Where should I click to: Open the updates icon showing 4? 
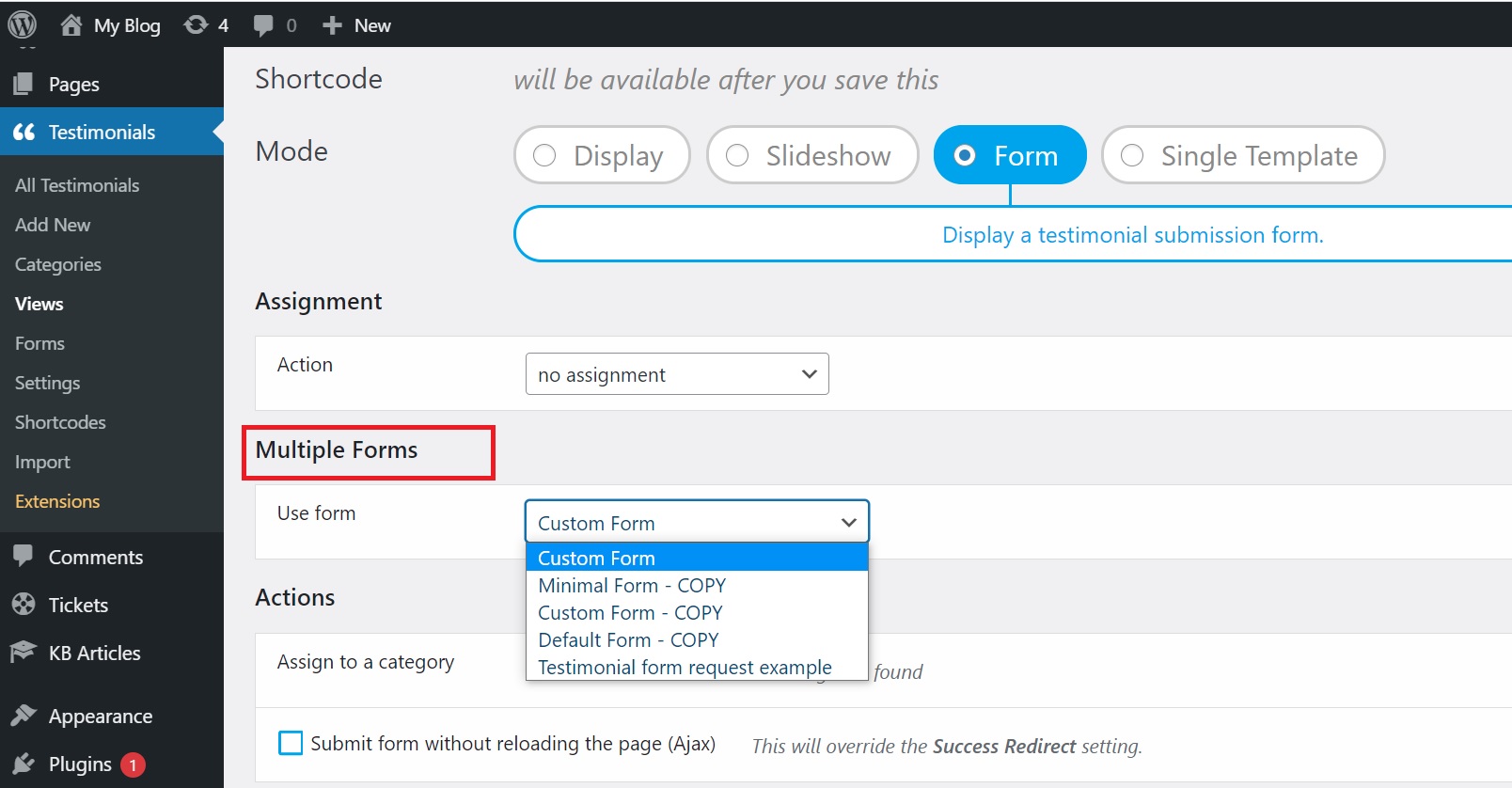[196, 24]
